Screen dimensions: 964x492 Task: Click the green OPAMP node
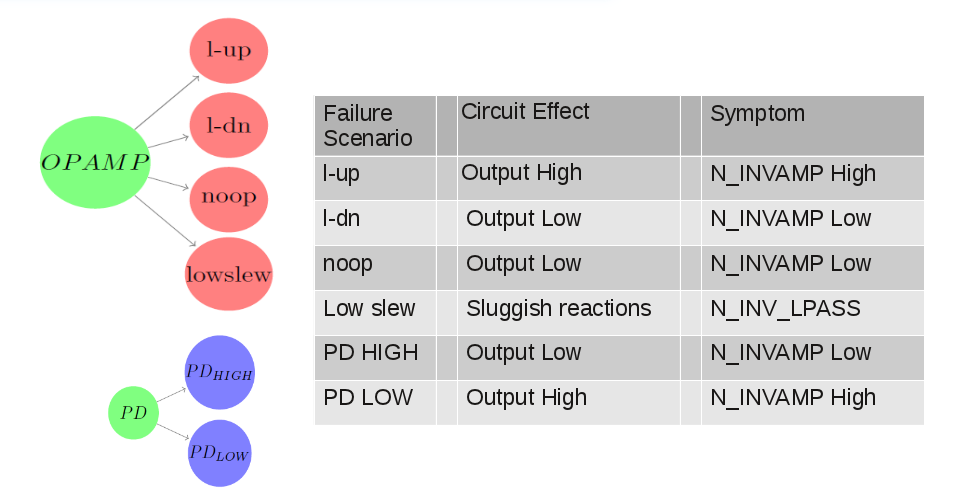[x=95, y=162]
